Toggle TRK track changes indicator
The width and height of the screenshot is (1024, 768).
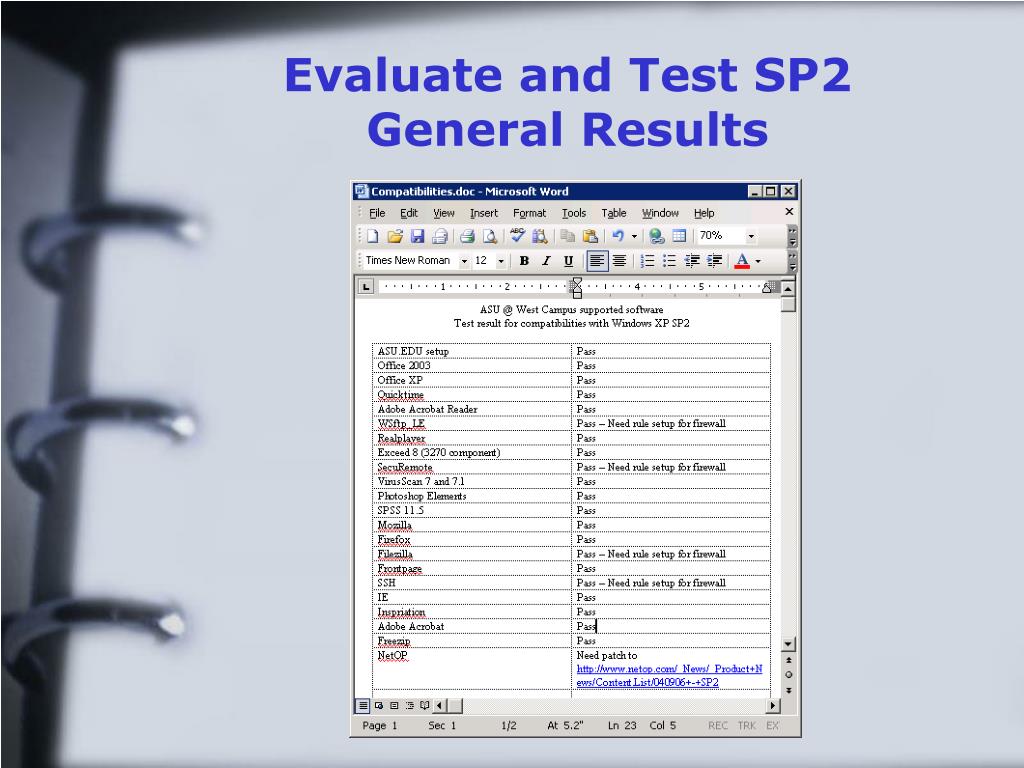click(x=746, y=726)
